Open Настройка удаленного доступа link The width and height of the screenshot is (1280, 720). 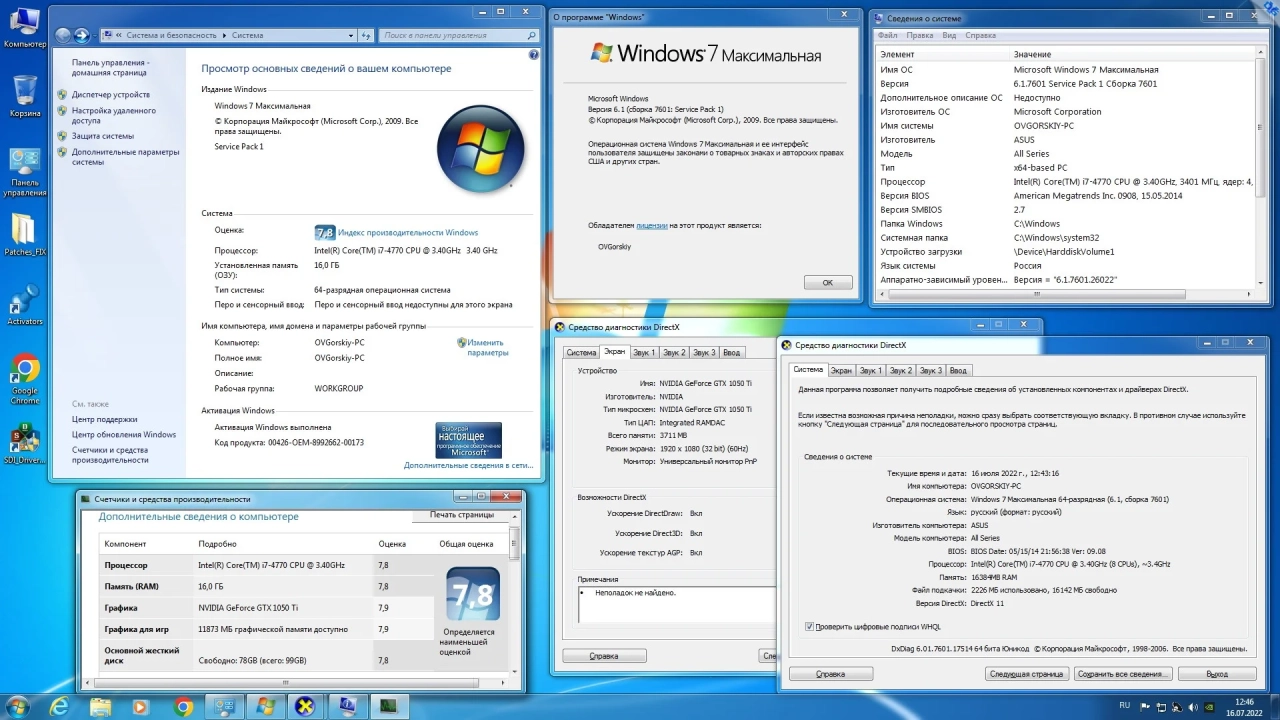113,115
